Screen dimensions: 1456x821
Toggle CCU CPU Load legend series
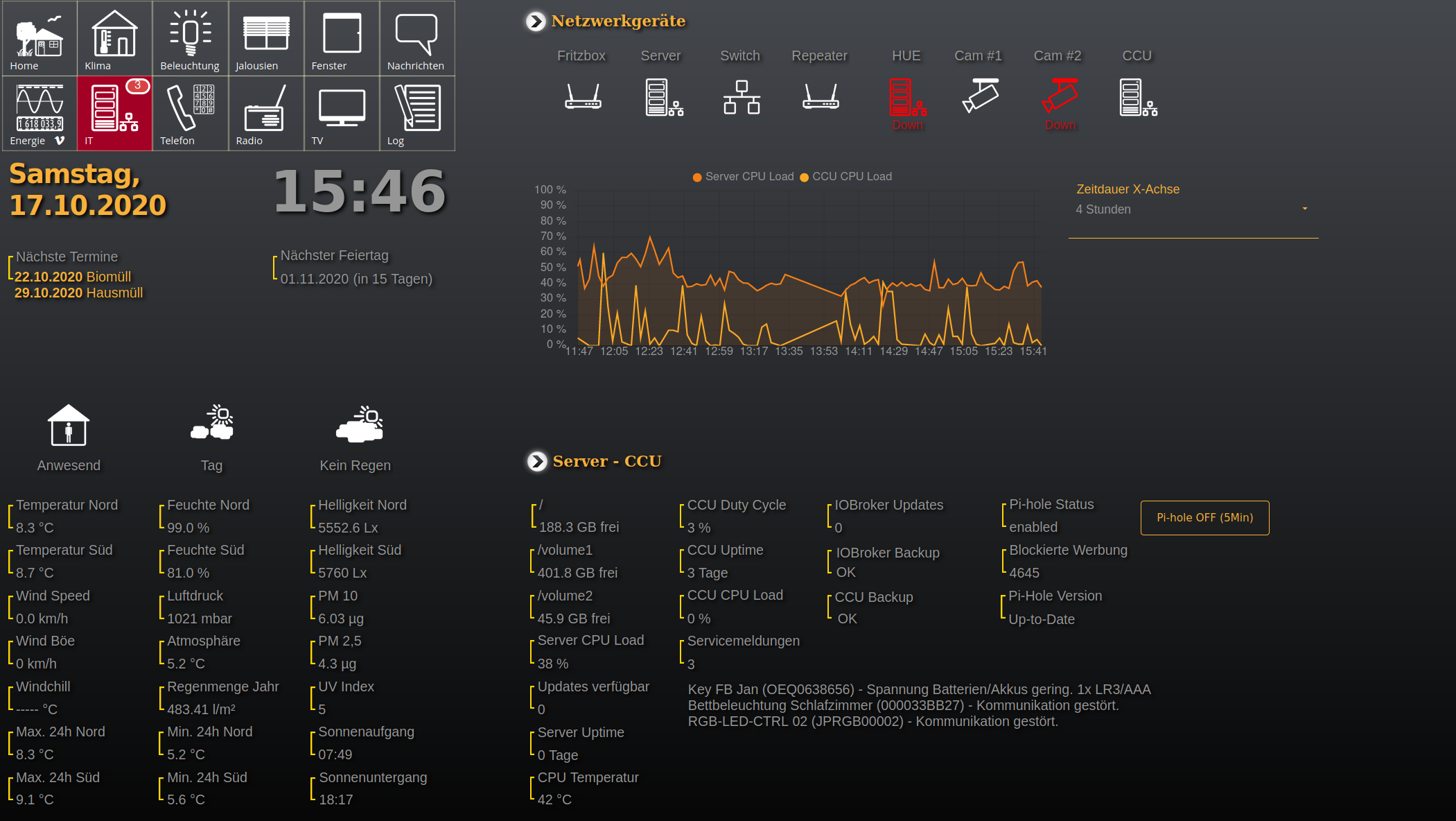pyautogui.click(x=846, y=177)
